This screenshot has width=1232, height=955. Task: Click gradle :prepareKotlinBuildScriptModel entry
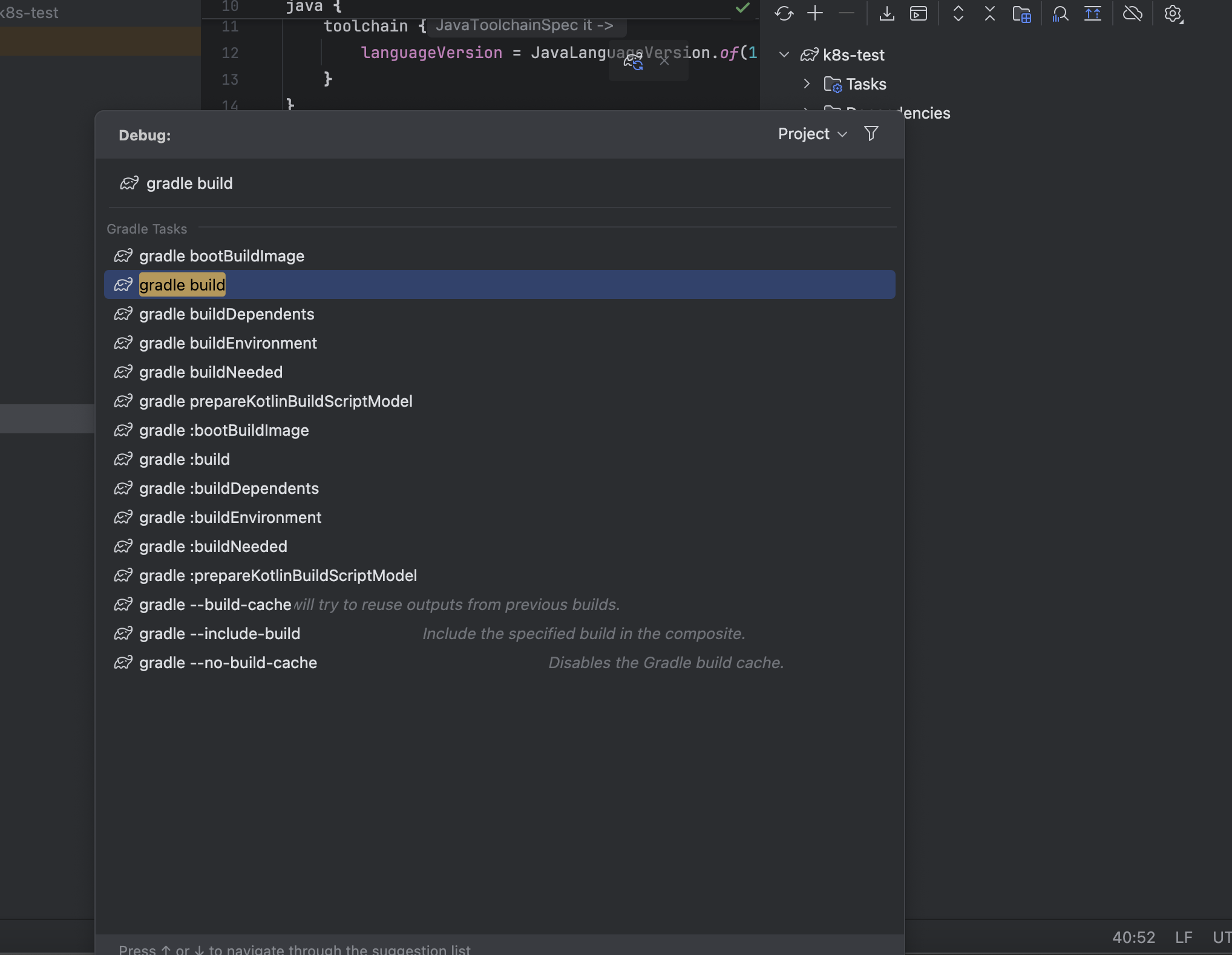click(278, 576)
